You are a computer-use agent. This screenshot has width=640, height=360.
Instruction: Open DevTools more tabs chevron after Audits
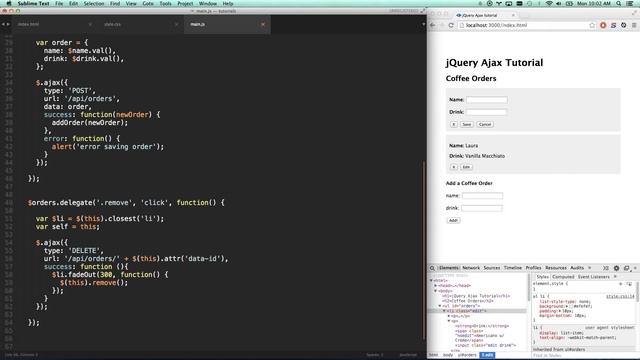[x=589, y=268]
